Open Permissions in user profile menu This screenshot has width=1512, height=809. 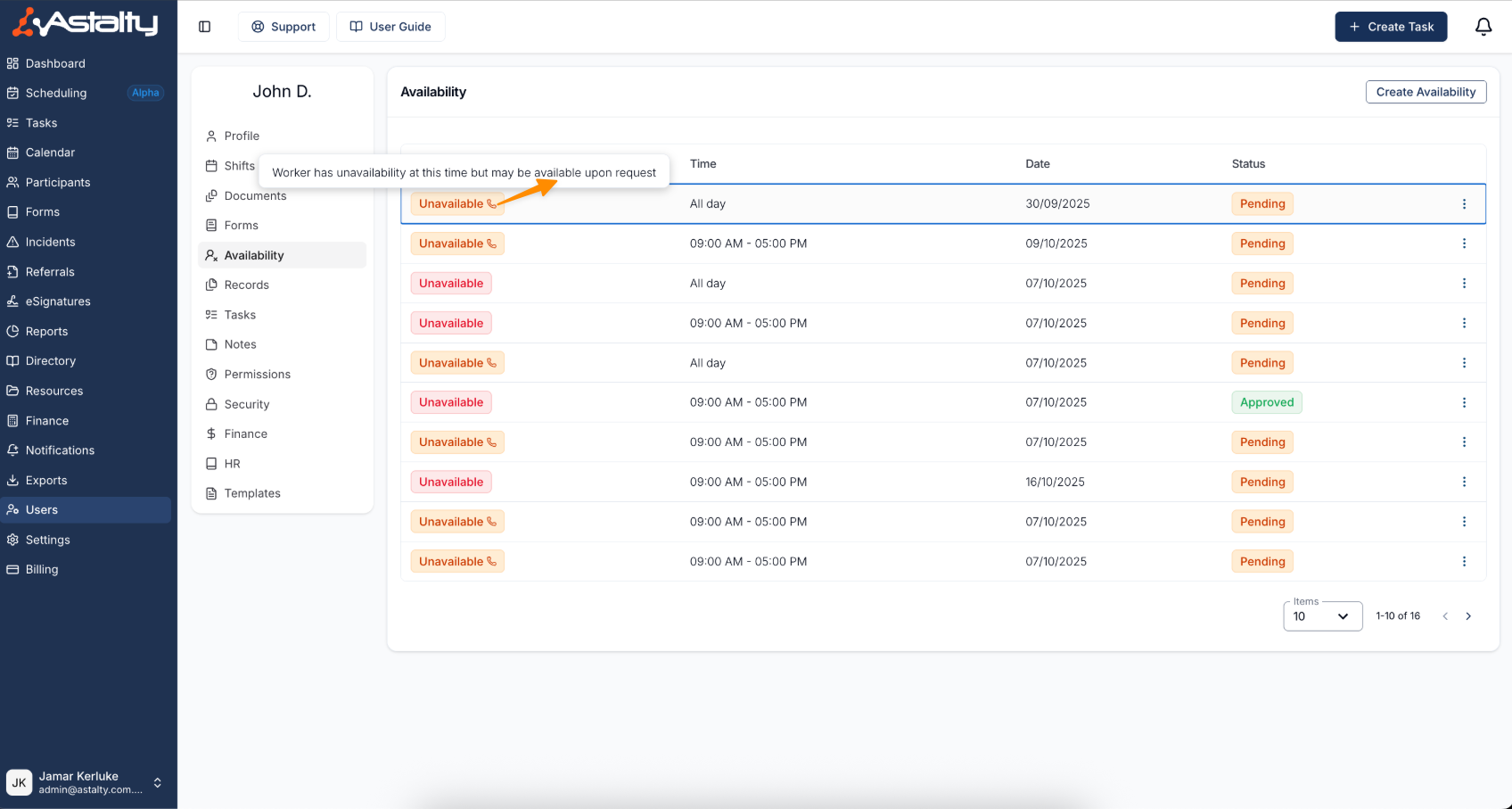pos(257,375)
